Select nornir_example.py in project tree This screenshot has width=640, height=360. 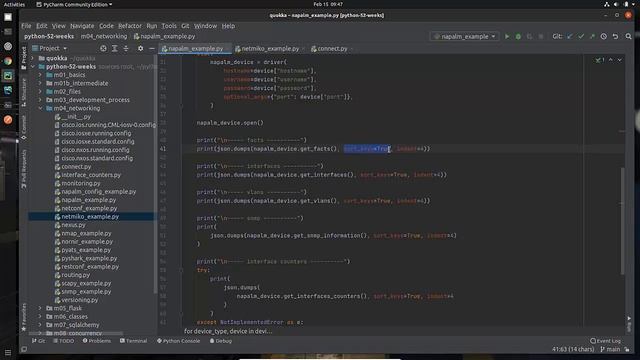coord(87,242)
